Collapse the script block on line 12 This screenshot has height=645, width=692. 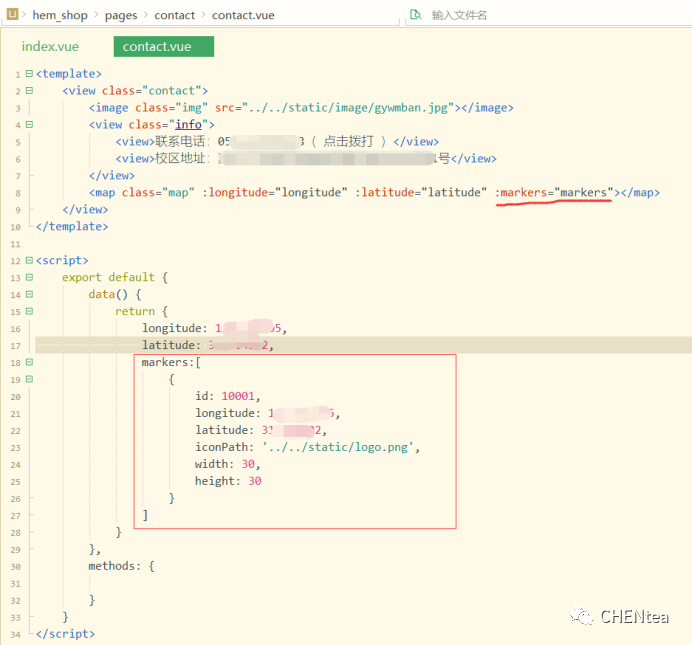tap(29, 260)
